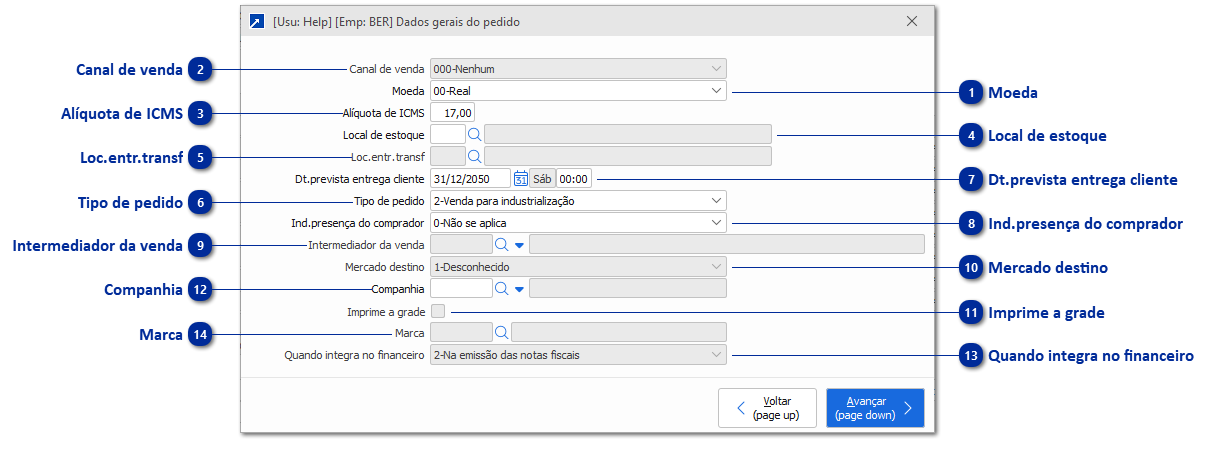Expand the Moeda dropdown
The height and width of the screenshot is (449, 1210).
tap(716, 91)
